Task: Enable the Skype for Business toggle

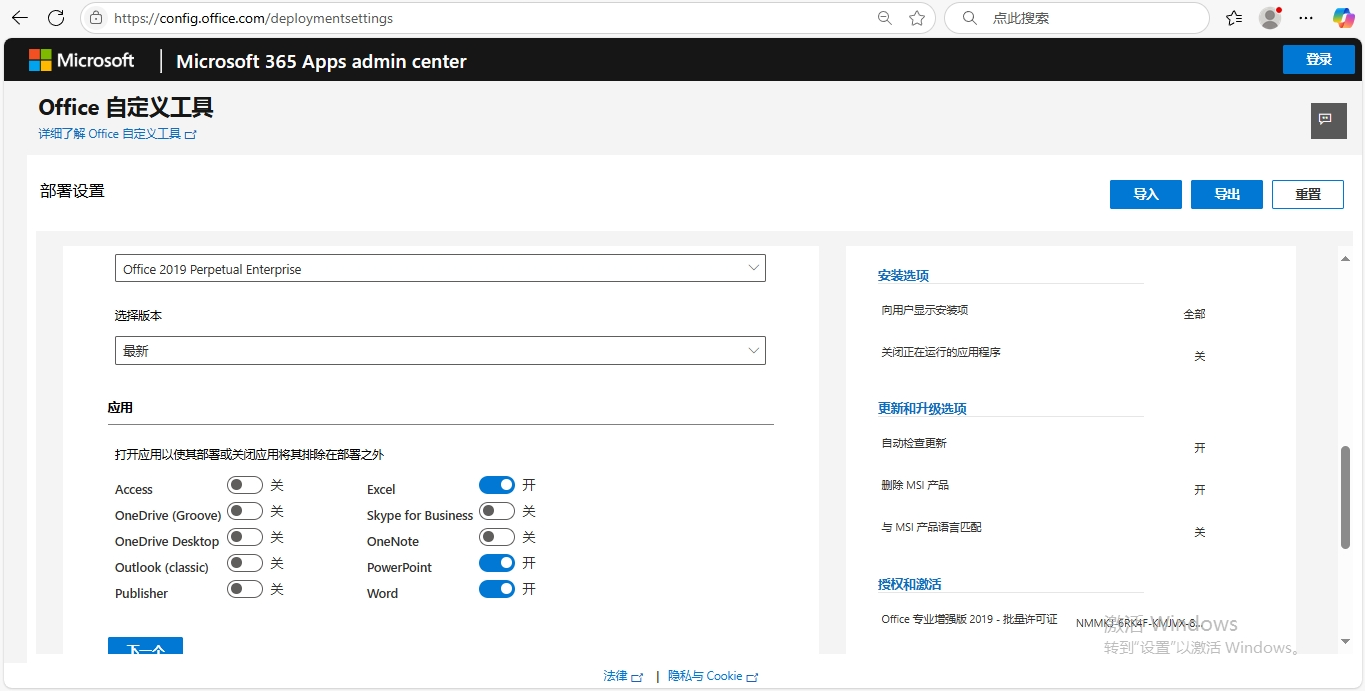Action: [497, 511]
